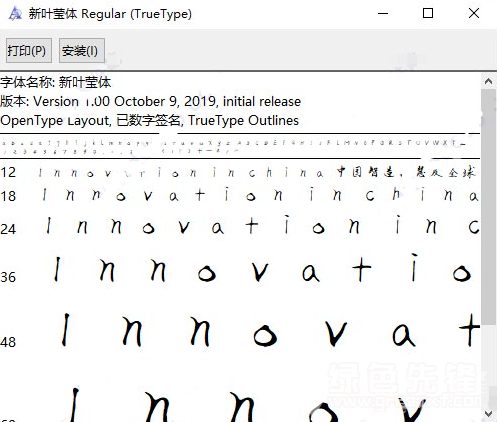Click the 18 point size label
Image resolution: width=497 pixels, height=422 pixels.
[x=8, y=196]
